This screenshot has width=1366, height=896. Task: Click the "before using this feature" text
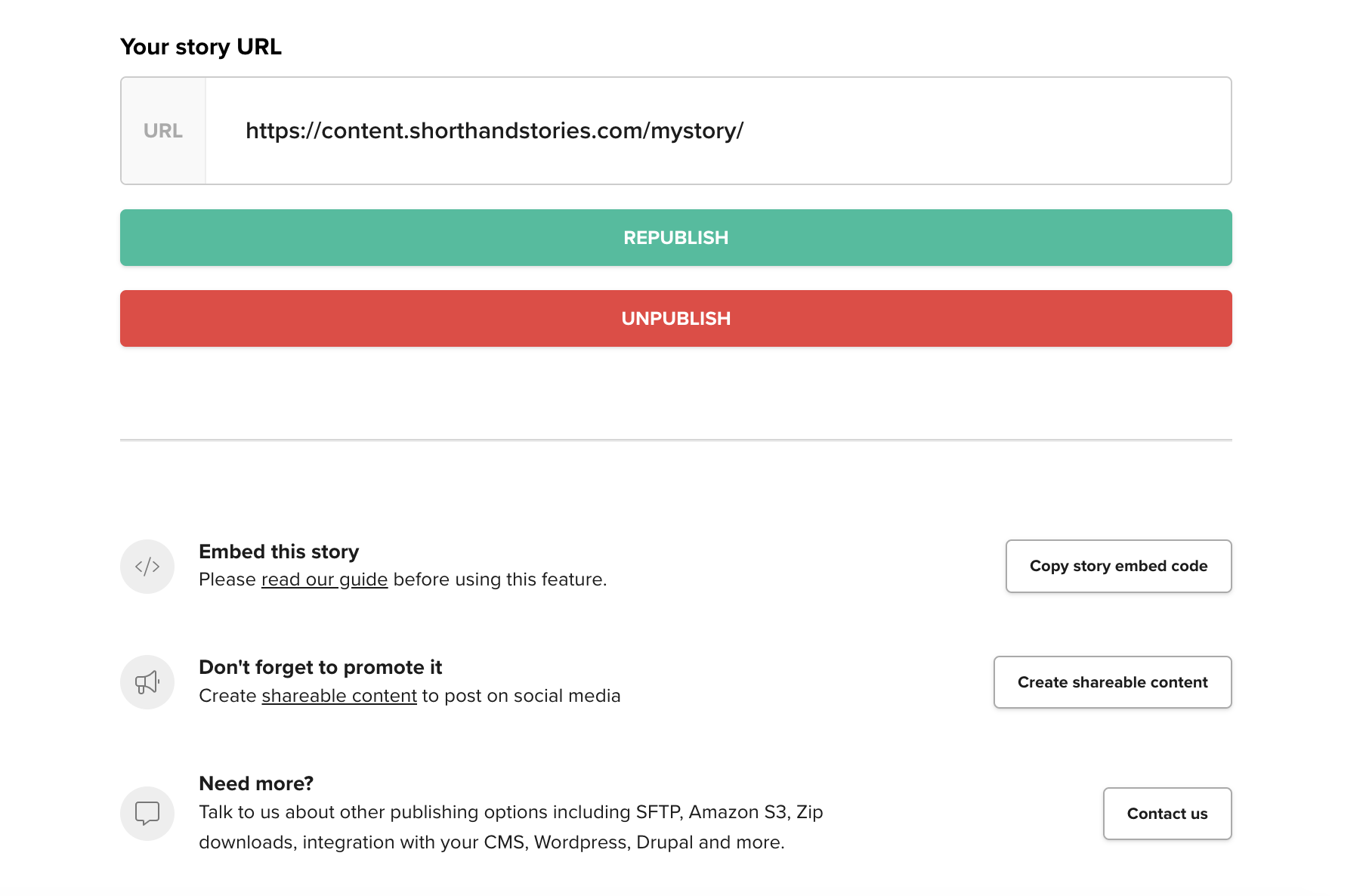click(x=499, y=579)
